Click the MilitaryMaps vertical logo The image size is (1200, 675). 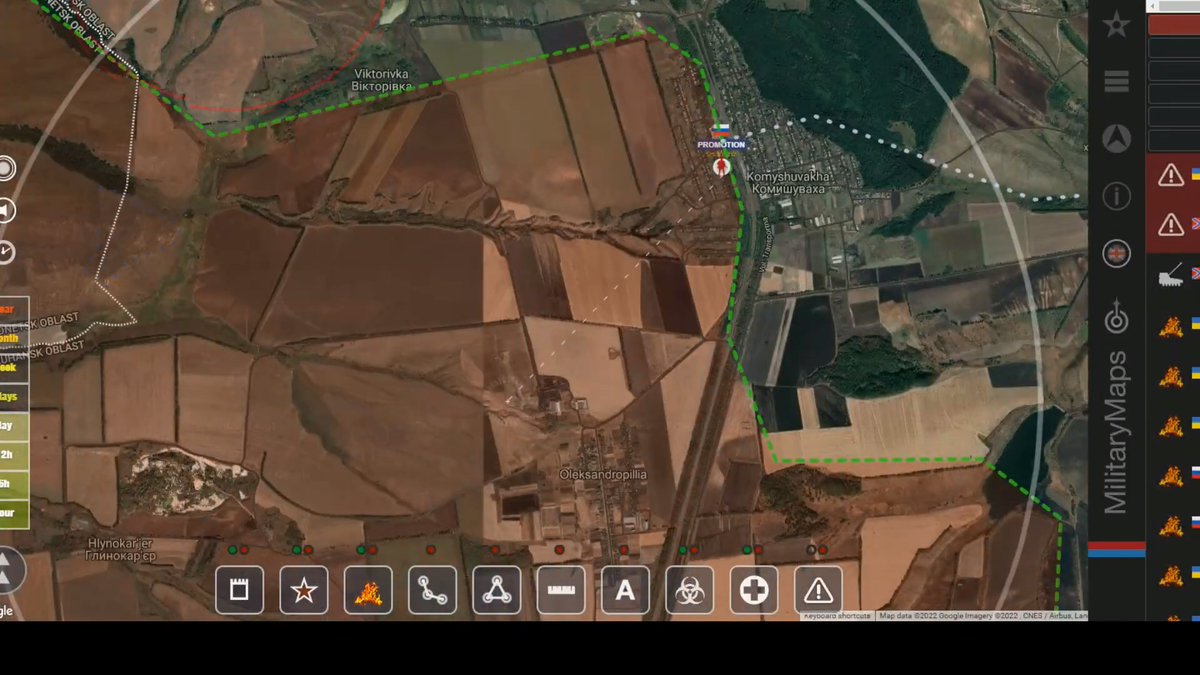click(1116, 432)
